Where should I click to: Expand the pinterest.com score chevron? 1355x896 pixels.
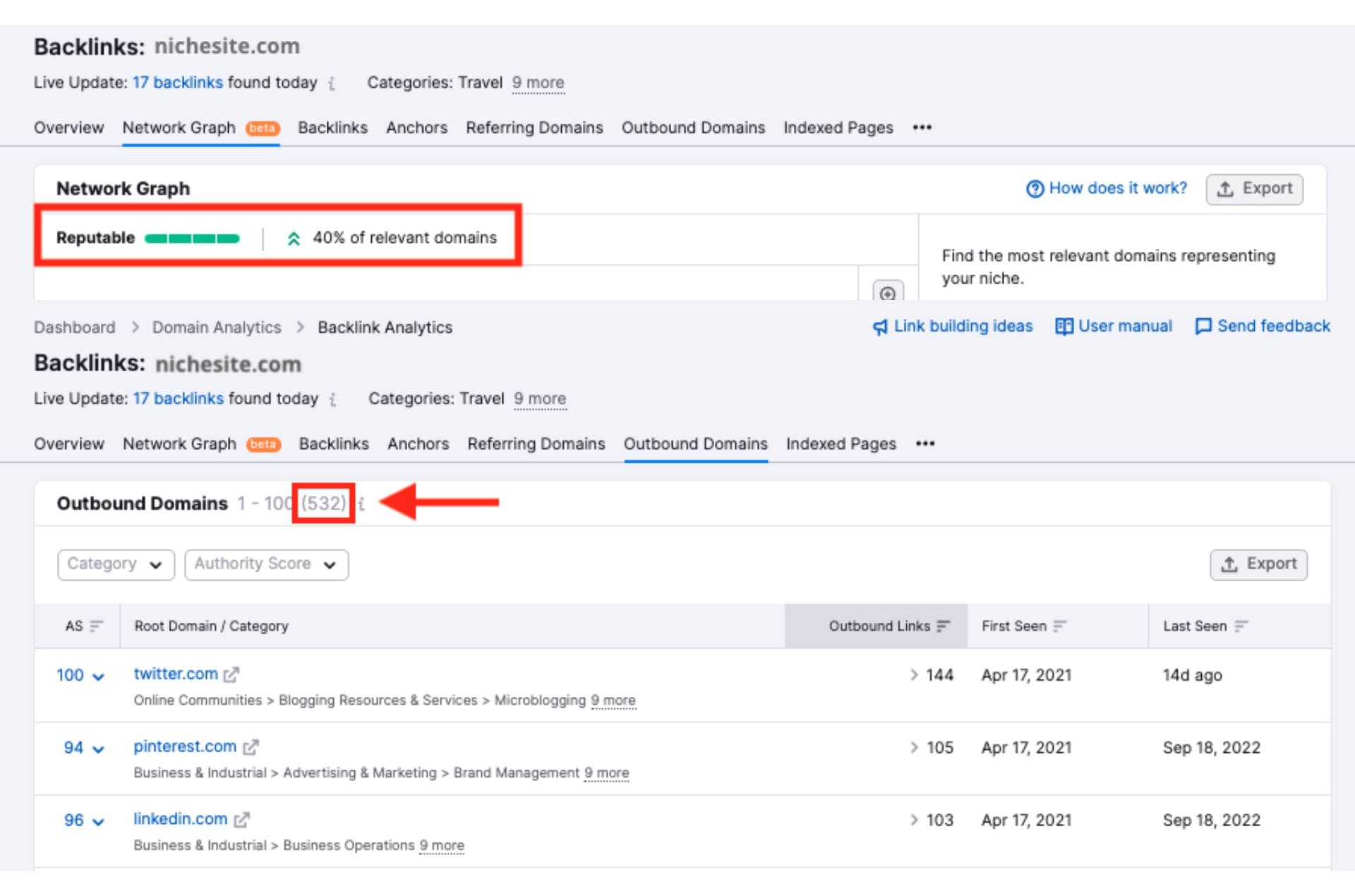99,749
